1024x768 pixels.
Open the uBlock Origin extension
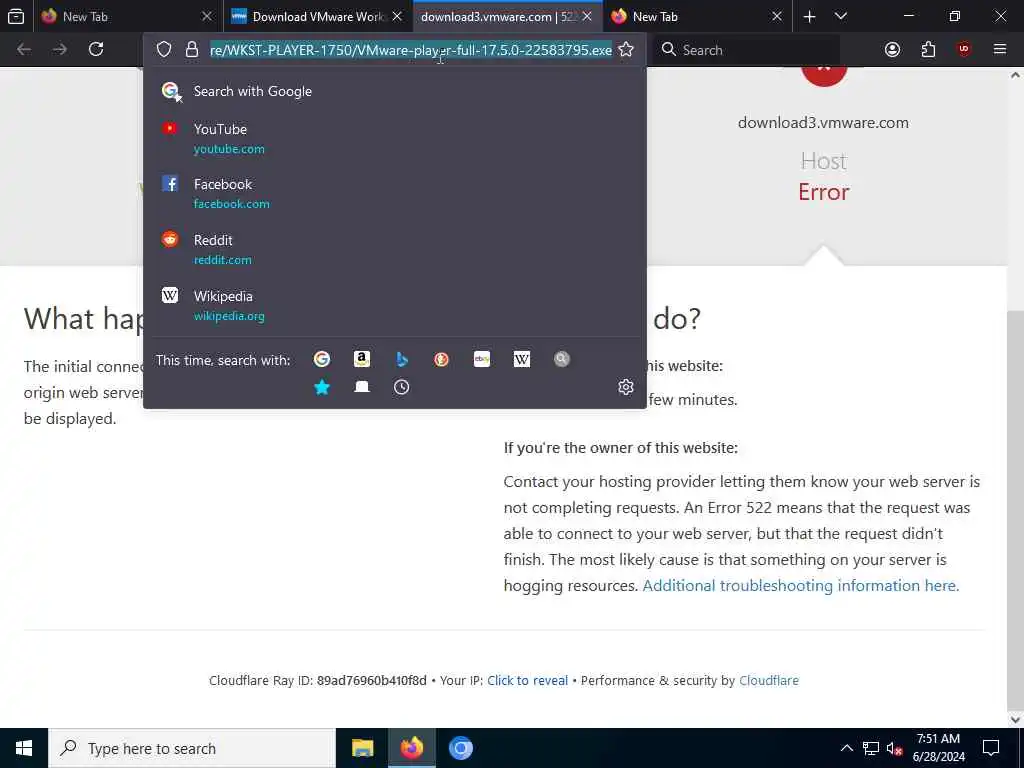coord(964,50)
